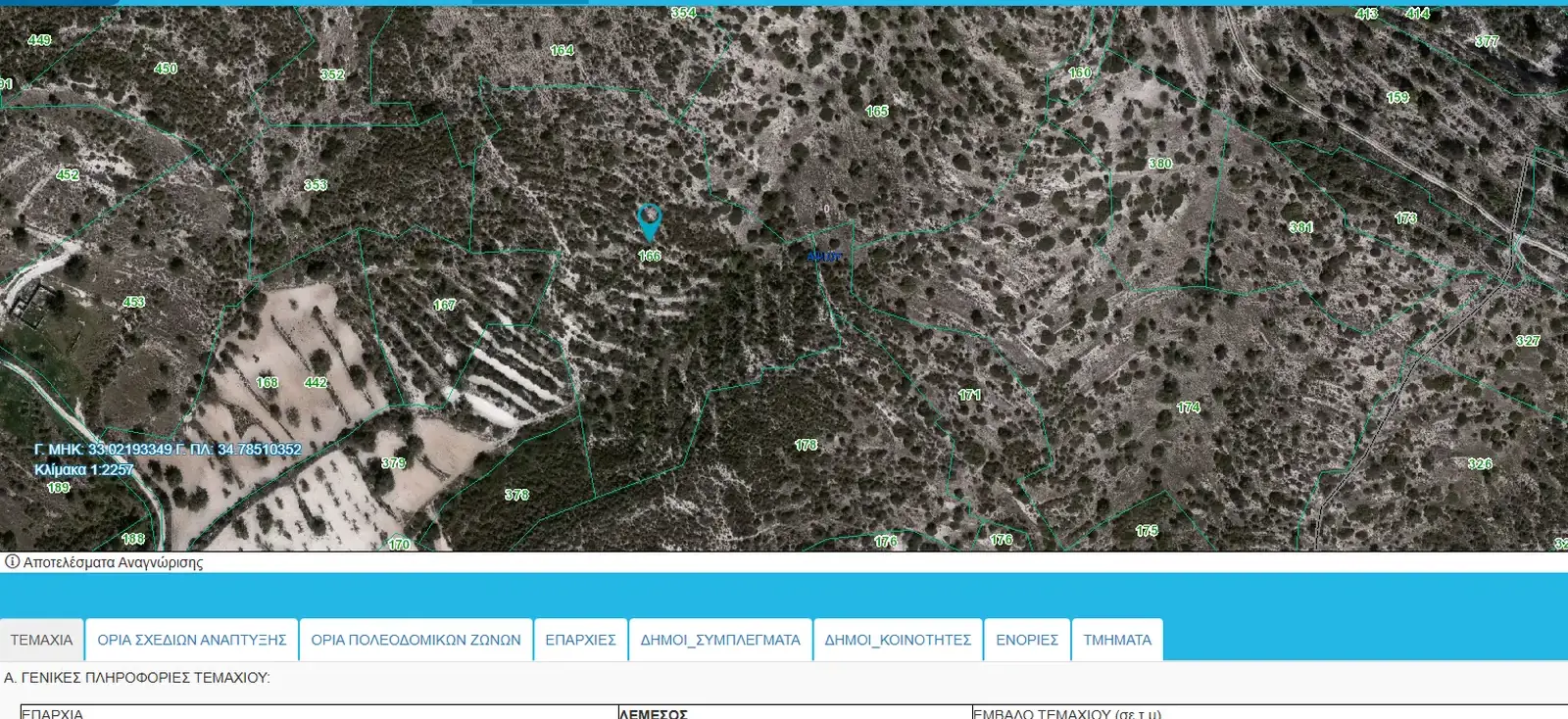The image size is (1568, 719).
Task: Click parcel label 167 on the map
Action: [x=445, y=305]
